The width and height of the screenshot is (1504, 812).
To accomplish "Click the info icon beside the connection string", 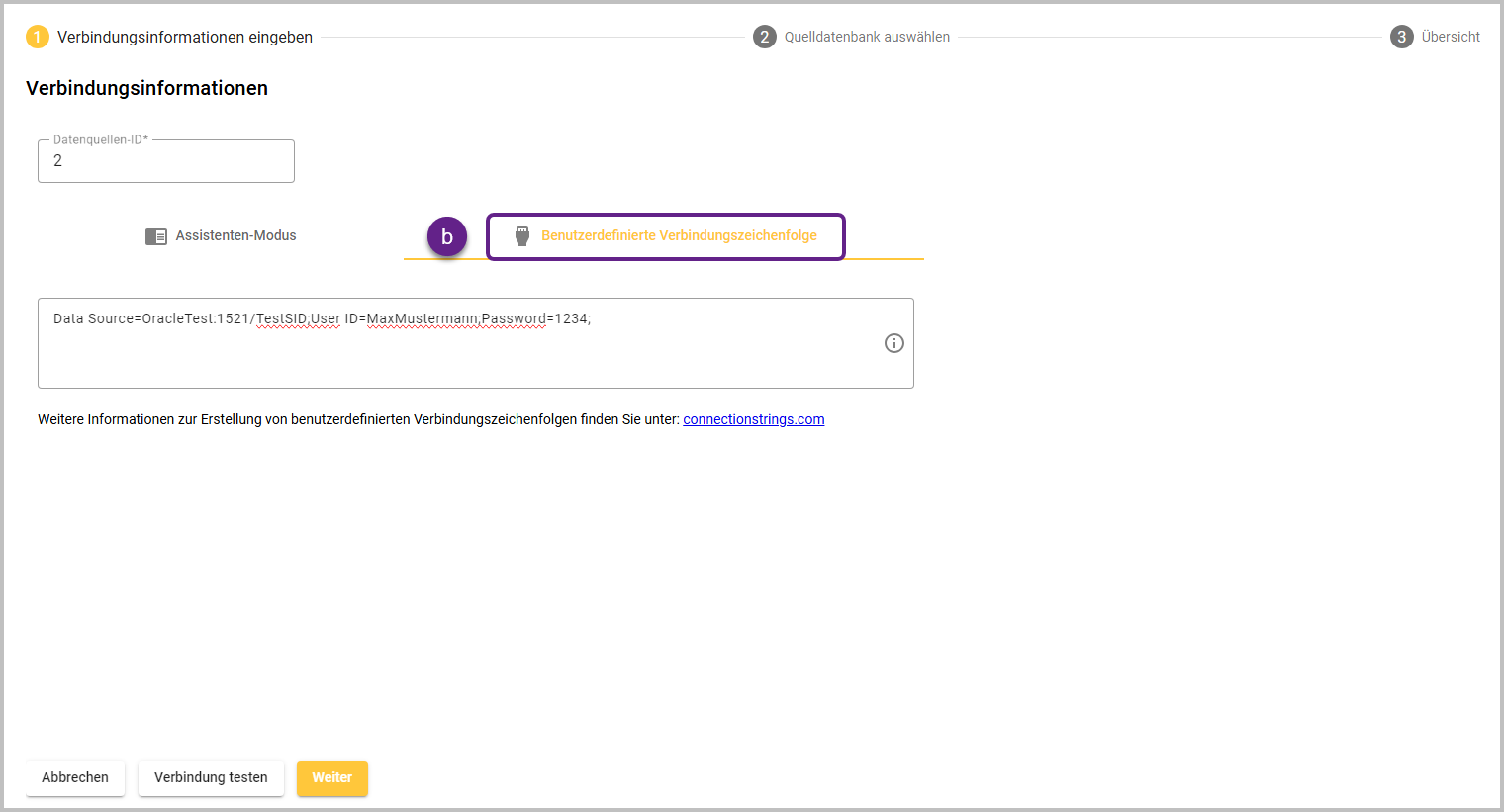I will pos(893,343).
